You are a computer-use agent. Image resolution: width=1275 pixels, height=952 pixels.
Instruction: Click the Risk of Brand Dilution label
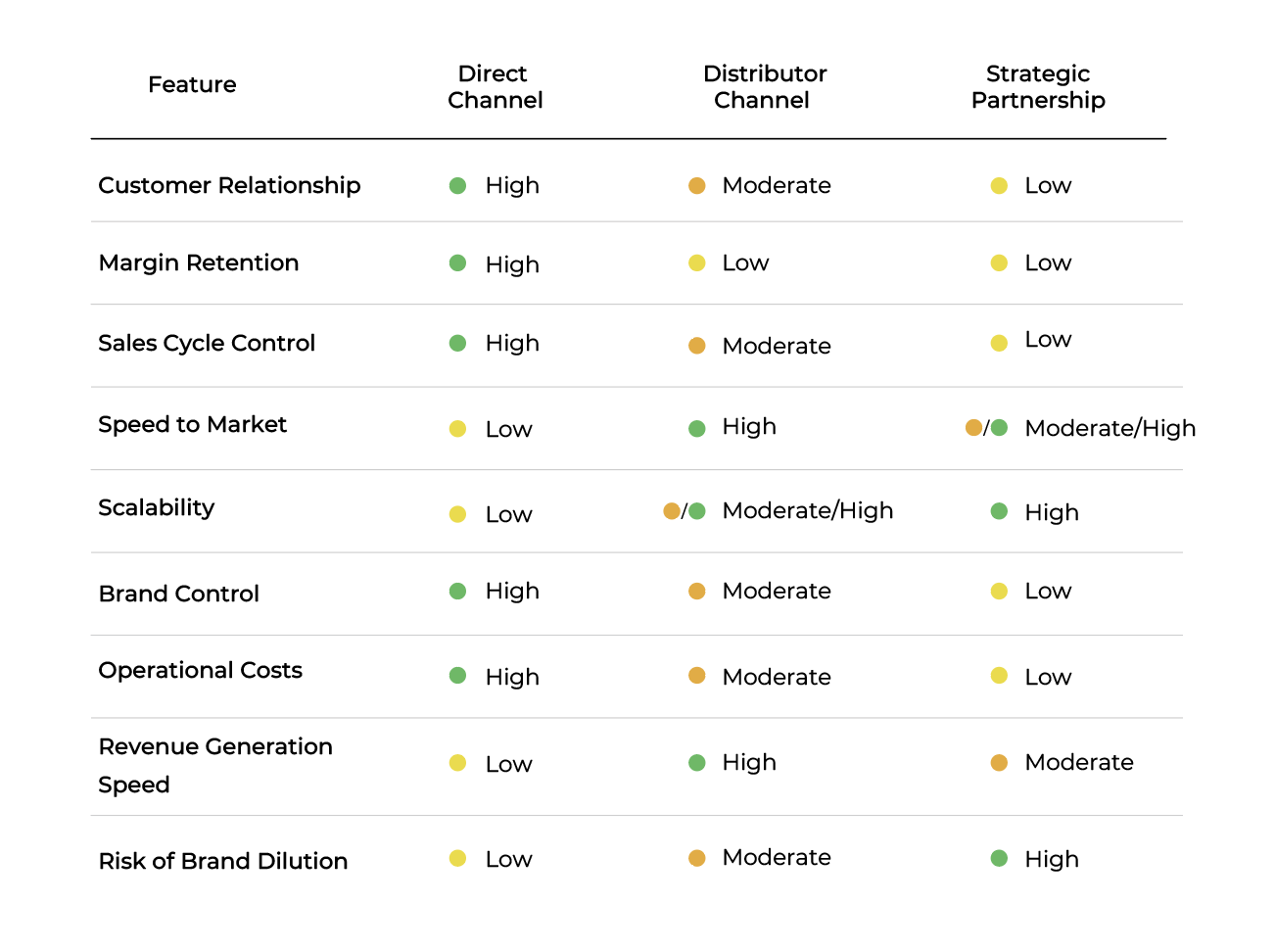222,861
